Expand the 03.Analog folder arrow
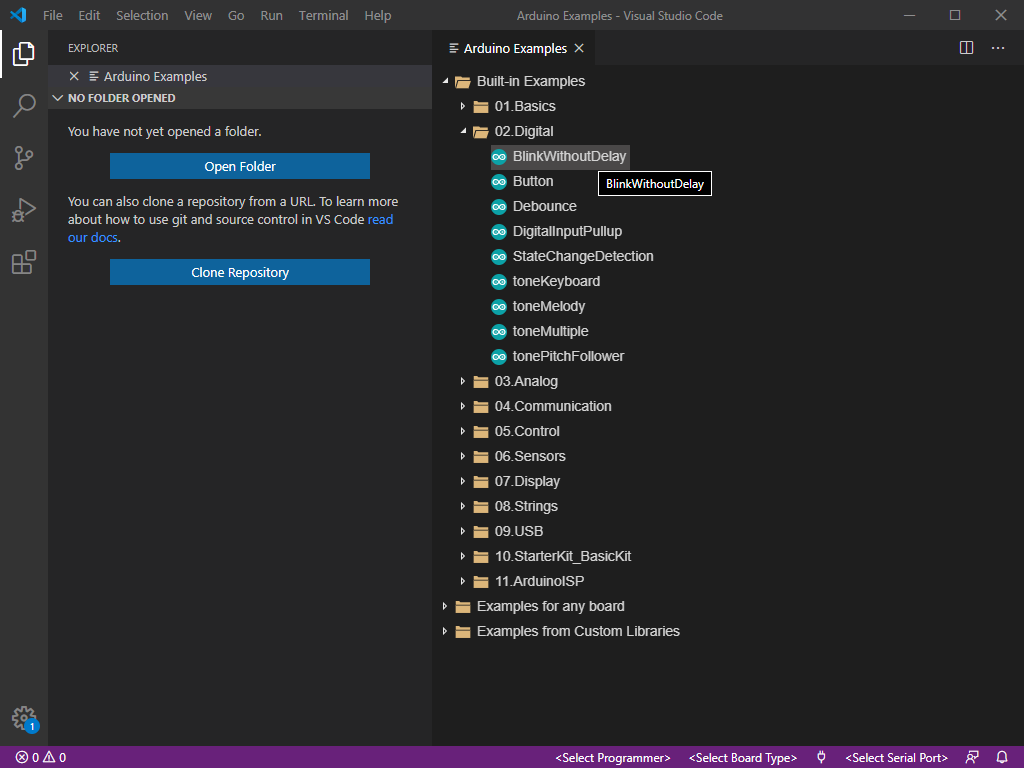 pyautogui.click(x=462, y=381)
